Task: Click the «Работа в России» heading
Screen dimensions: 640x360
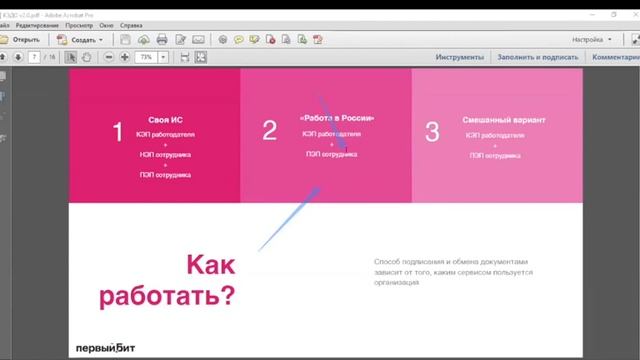Action: (x=337, y=118)
